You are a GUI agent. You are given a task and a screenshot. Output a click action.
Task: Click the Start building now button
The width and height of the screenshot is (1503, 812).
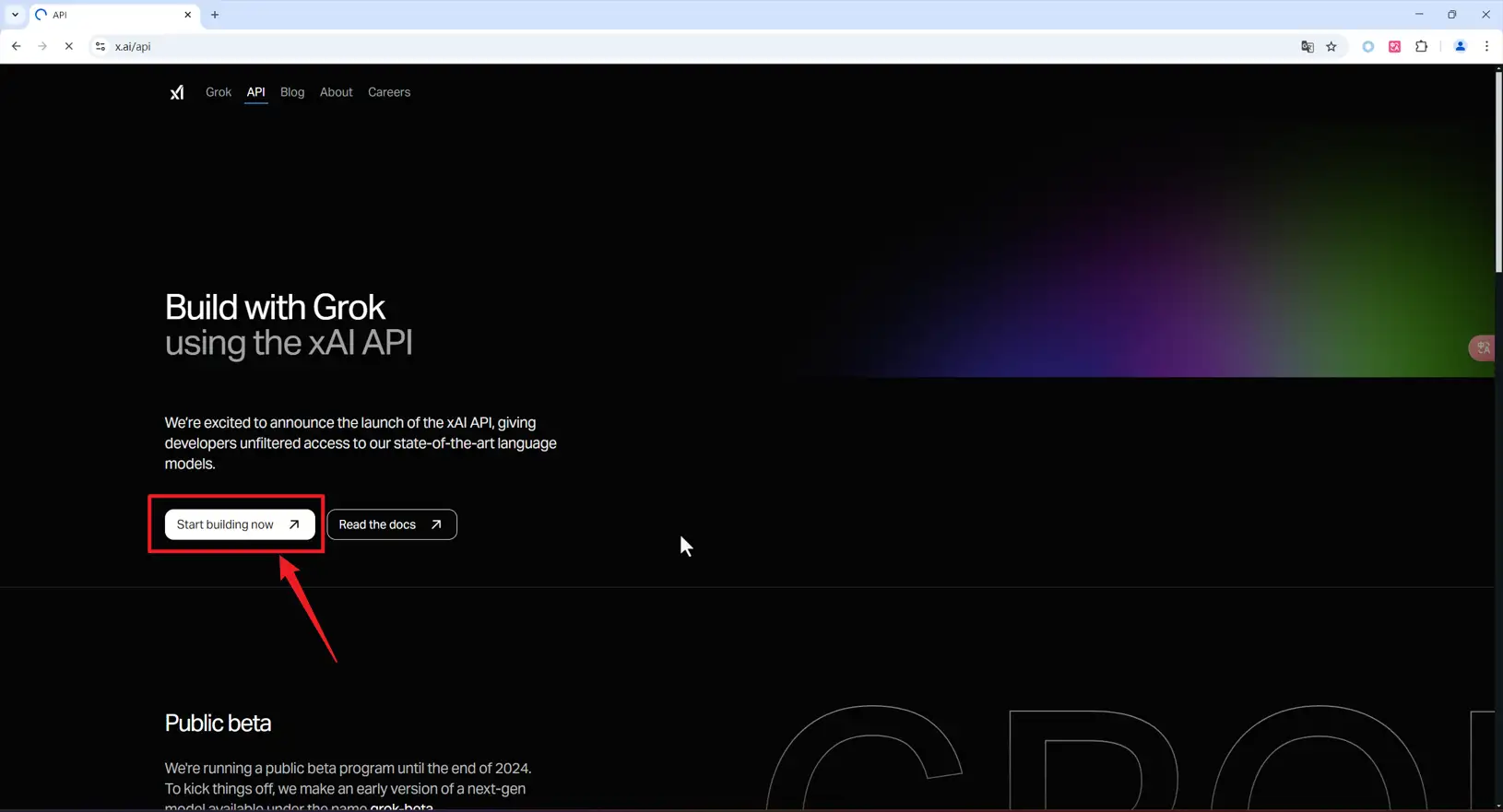coord(239,524)
